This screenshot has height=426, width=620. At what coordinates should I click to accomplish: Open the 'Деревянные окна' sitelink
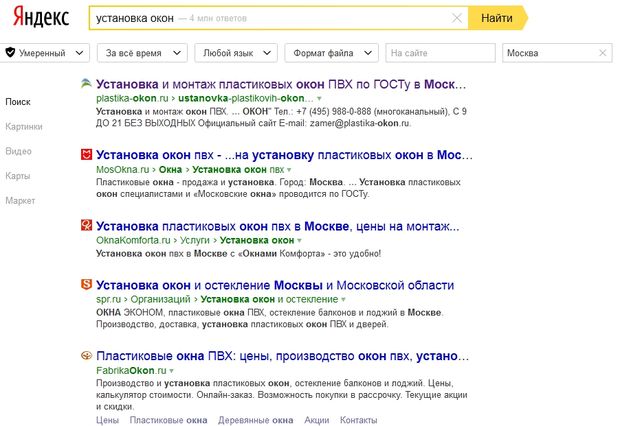pos(255,420)
